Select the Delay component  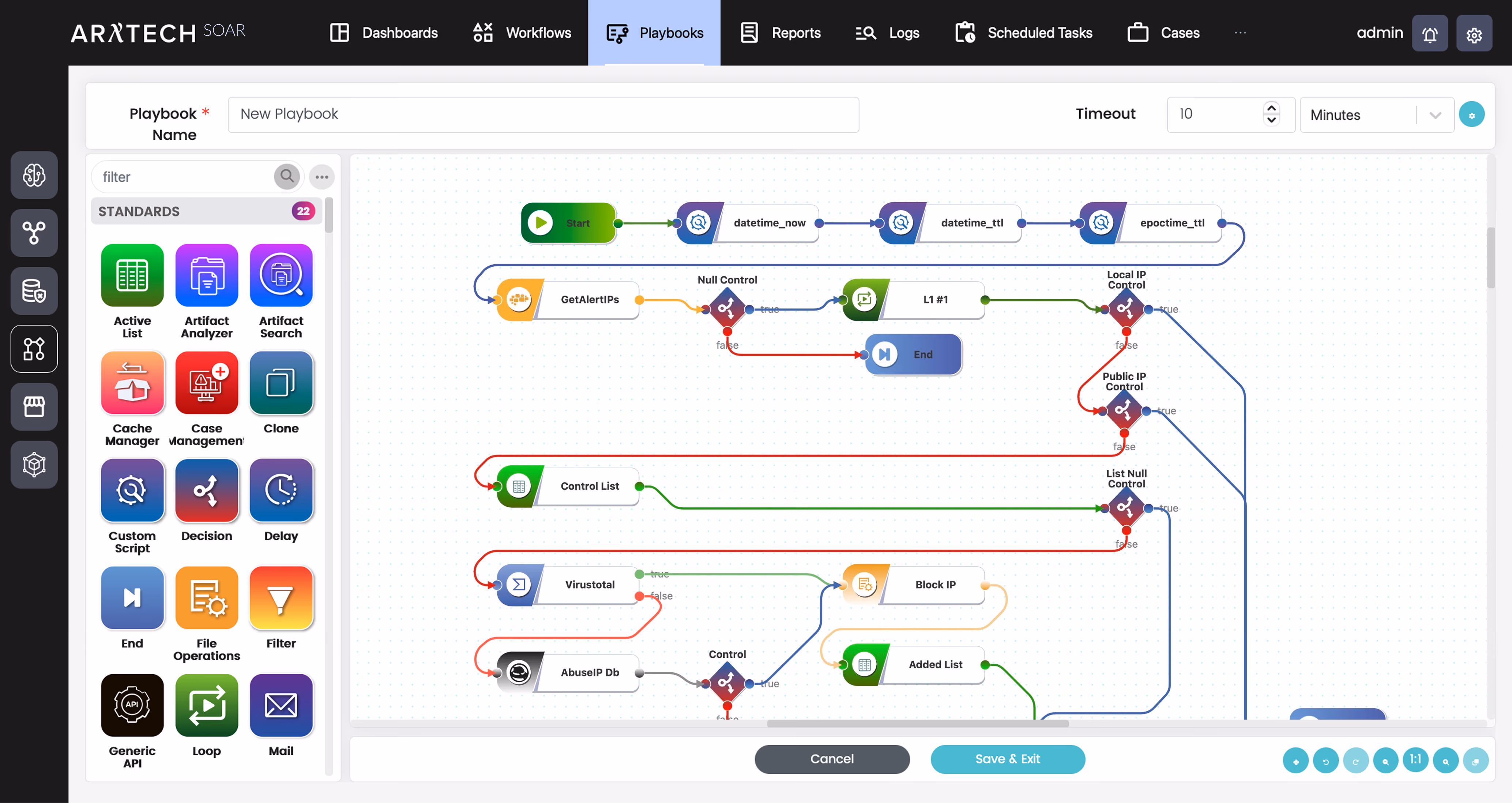pos(281,490)
